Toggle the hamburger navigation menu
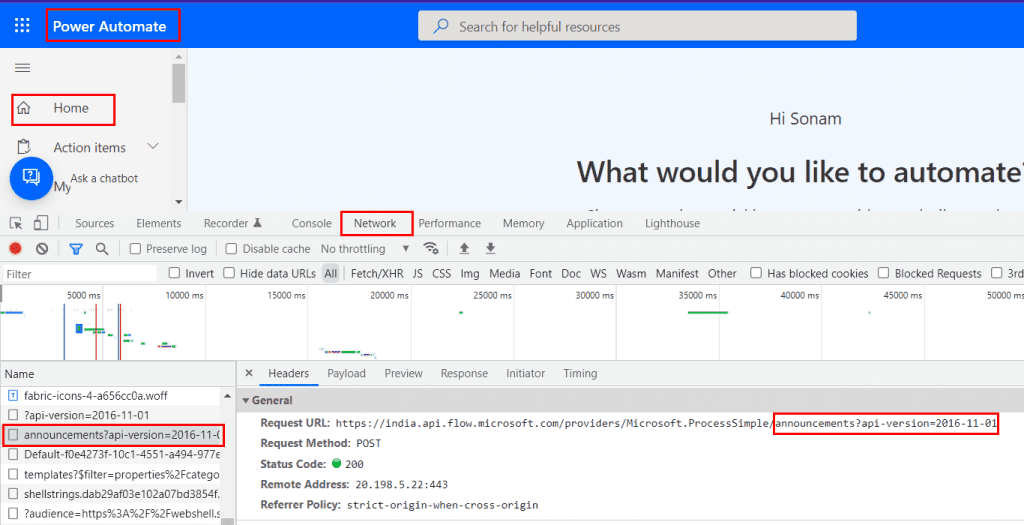 22,68
